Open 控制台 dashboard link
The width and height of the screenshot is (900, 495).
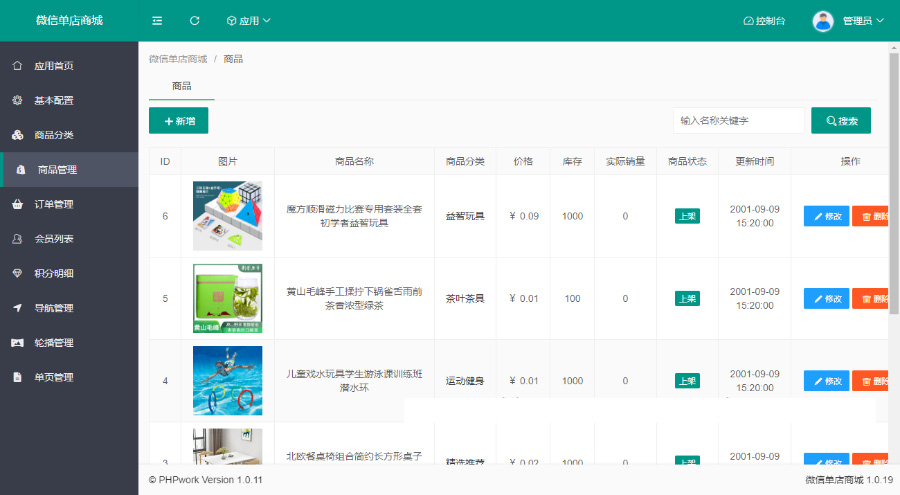764,20
